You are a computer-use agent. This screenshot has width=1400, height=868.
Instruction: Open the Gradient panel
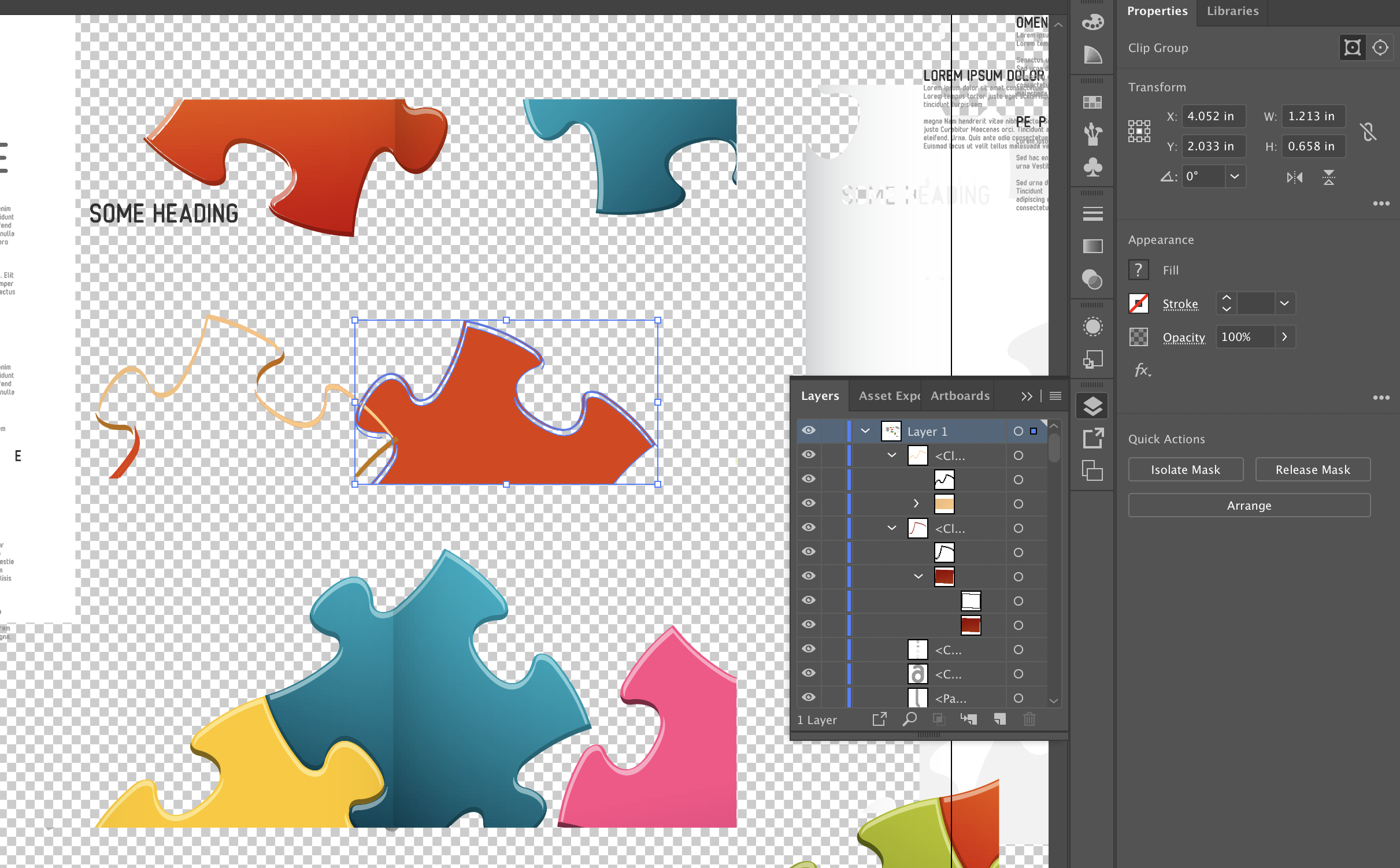(1092, 246)
